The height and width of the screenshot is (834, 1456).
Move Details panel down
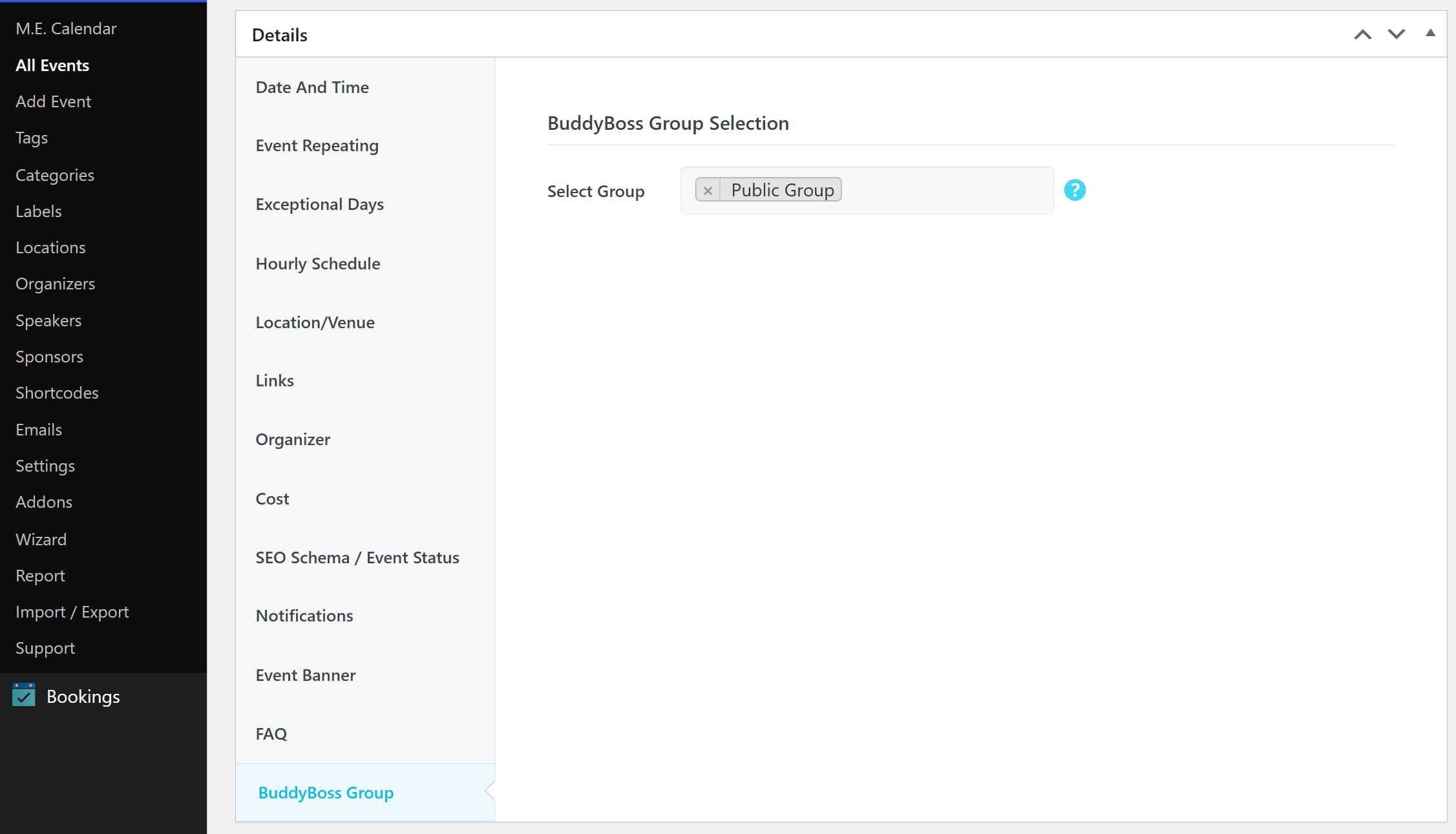[1397, 34]
